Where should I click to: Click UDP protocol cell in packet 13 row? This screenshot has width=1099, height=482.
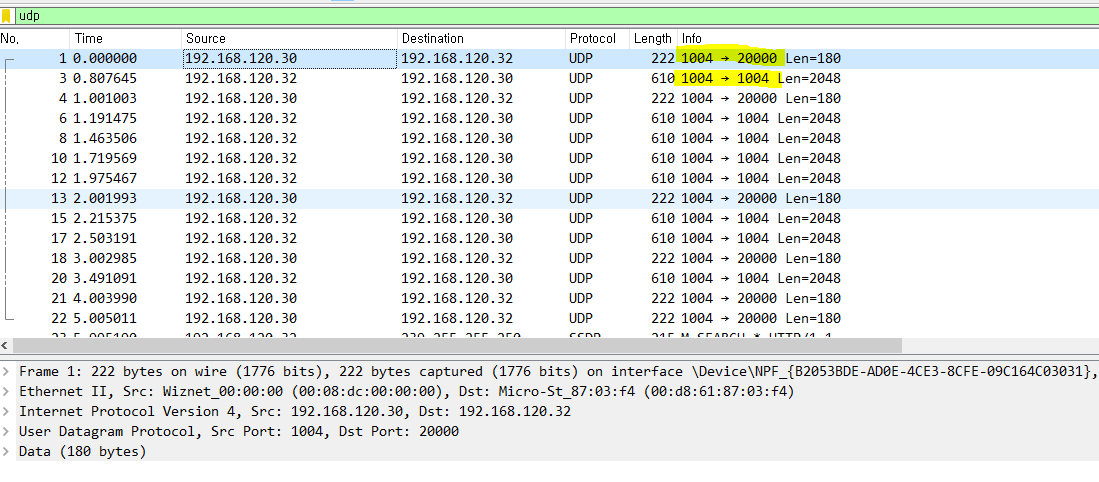pyautogui.click(x=580, y=198)
